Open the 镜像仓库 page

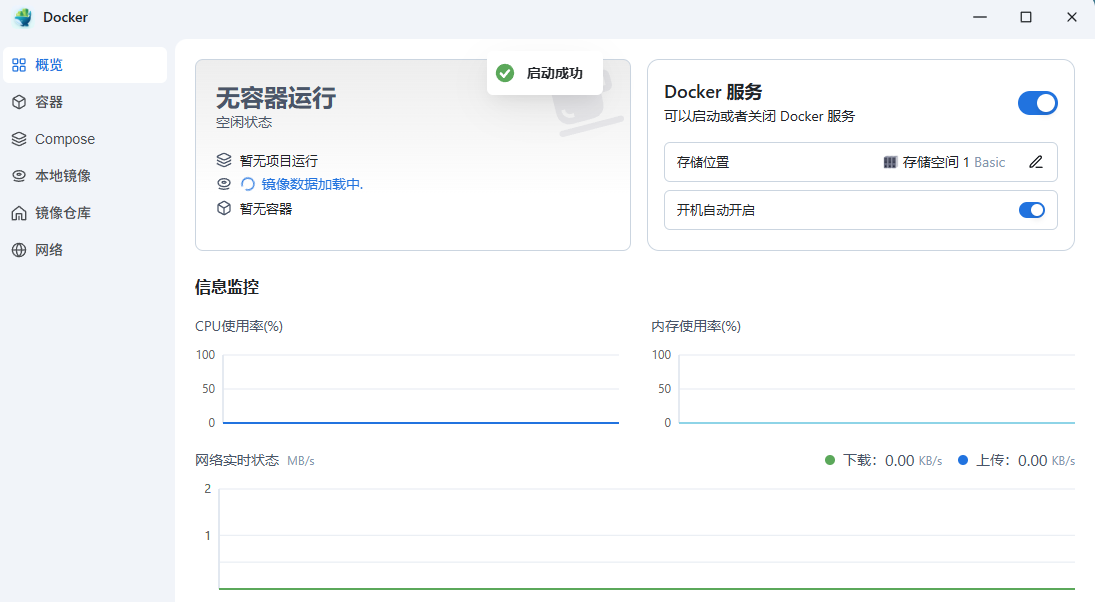coord(55,212)
